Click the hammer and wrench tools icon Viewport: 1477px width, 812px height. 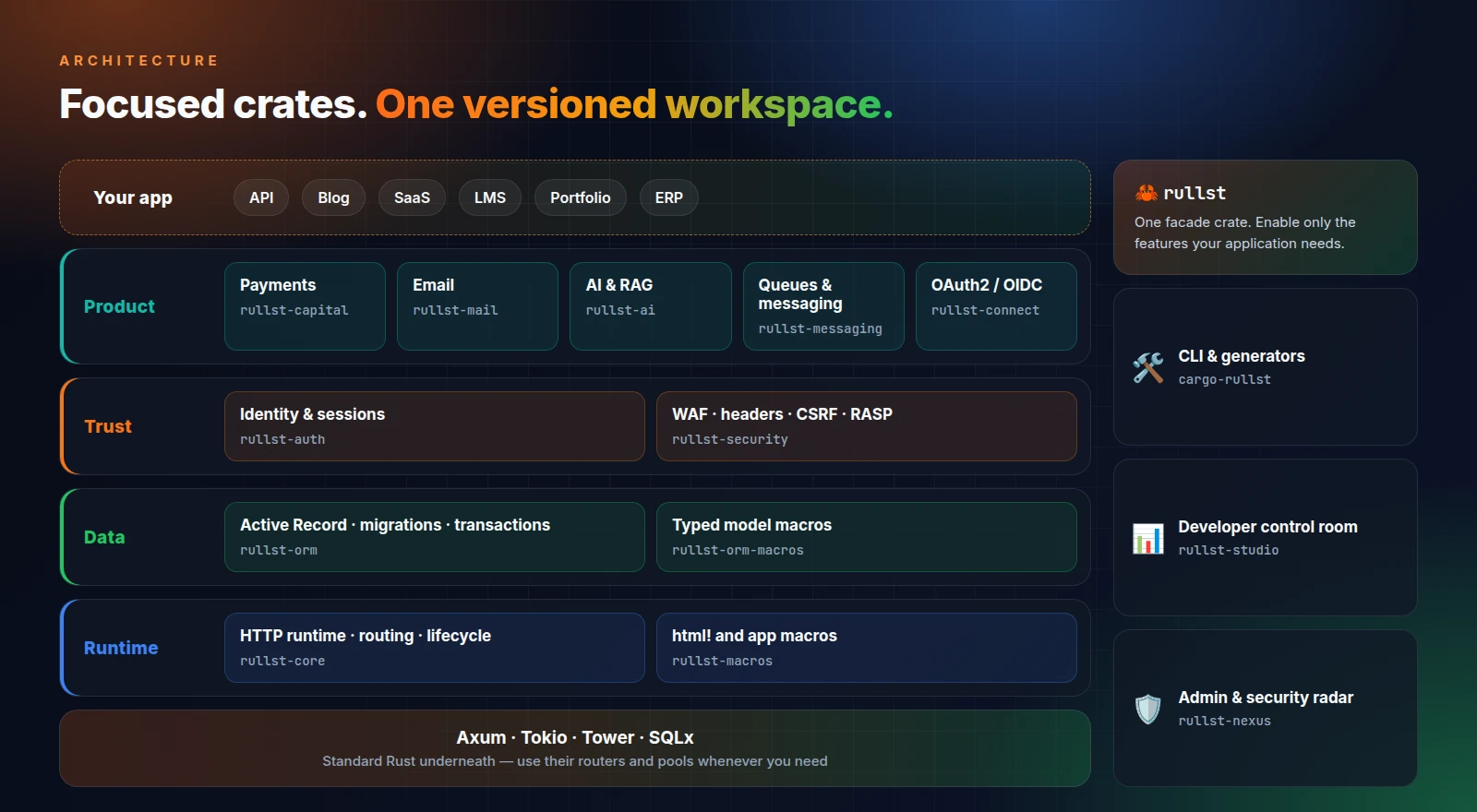pyautogui.click(x=1148, y=367)
